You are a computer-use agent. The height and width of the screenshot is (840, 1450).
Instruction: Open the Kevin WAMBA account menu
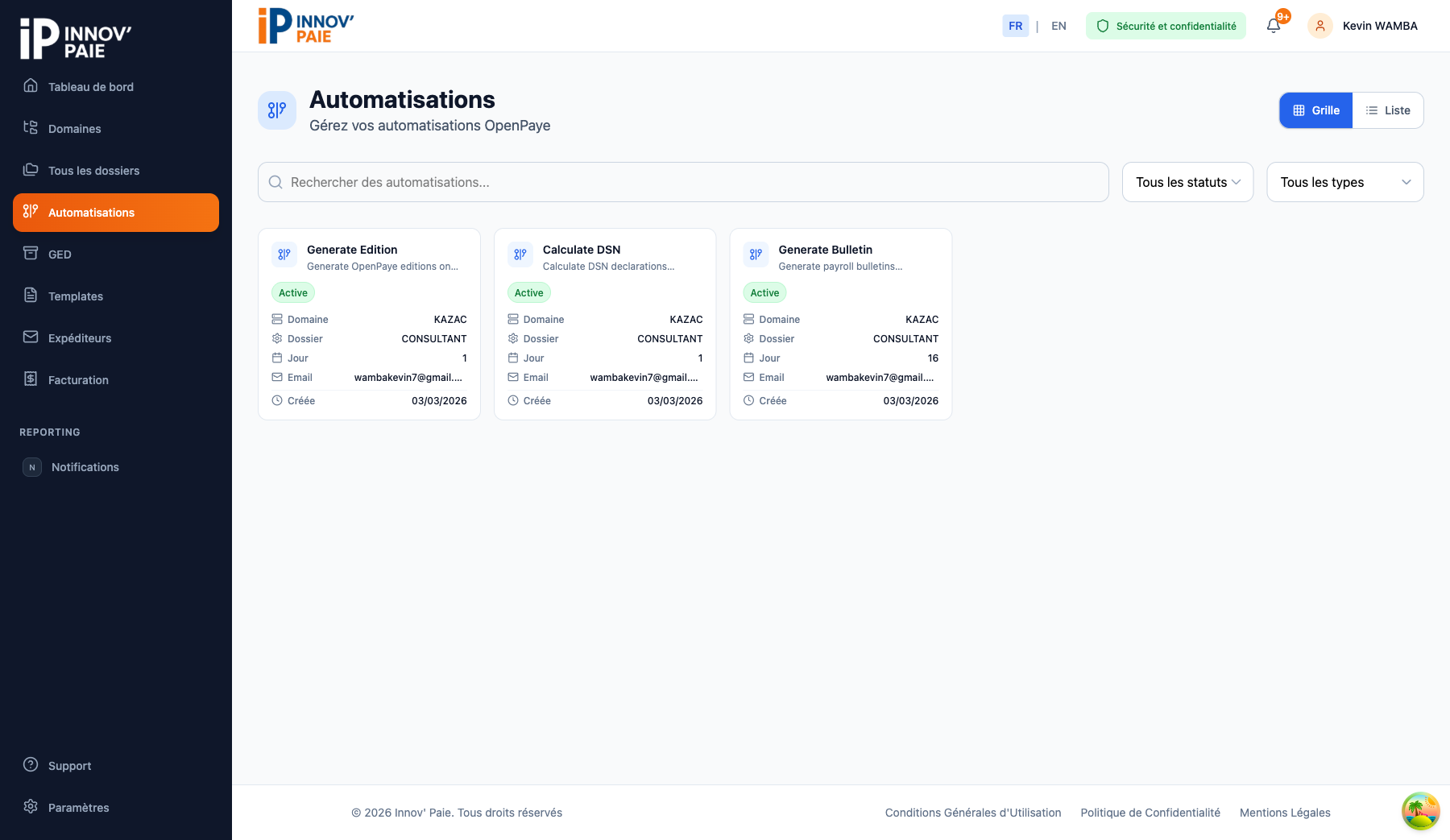coord(1363,25)
